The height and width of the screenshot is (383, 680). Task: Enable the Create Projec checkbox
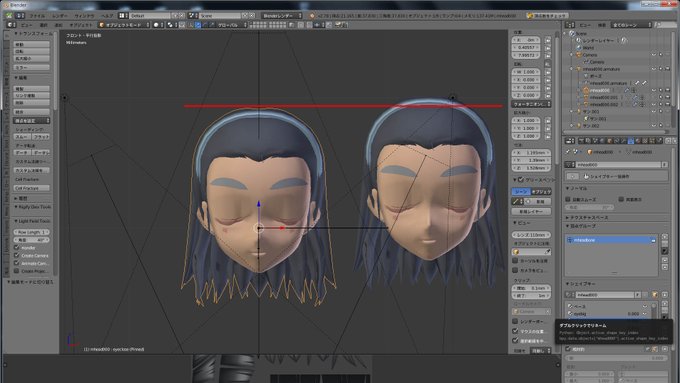click(16, 271)
